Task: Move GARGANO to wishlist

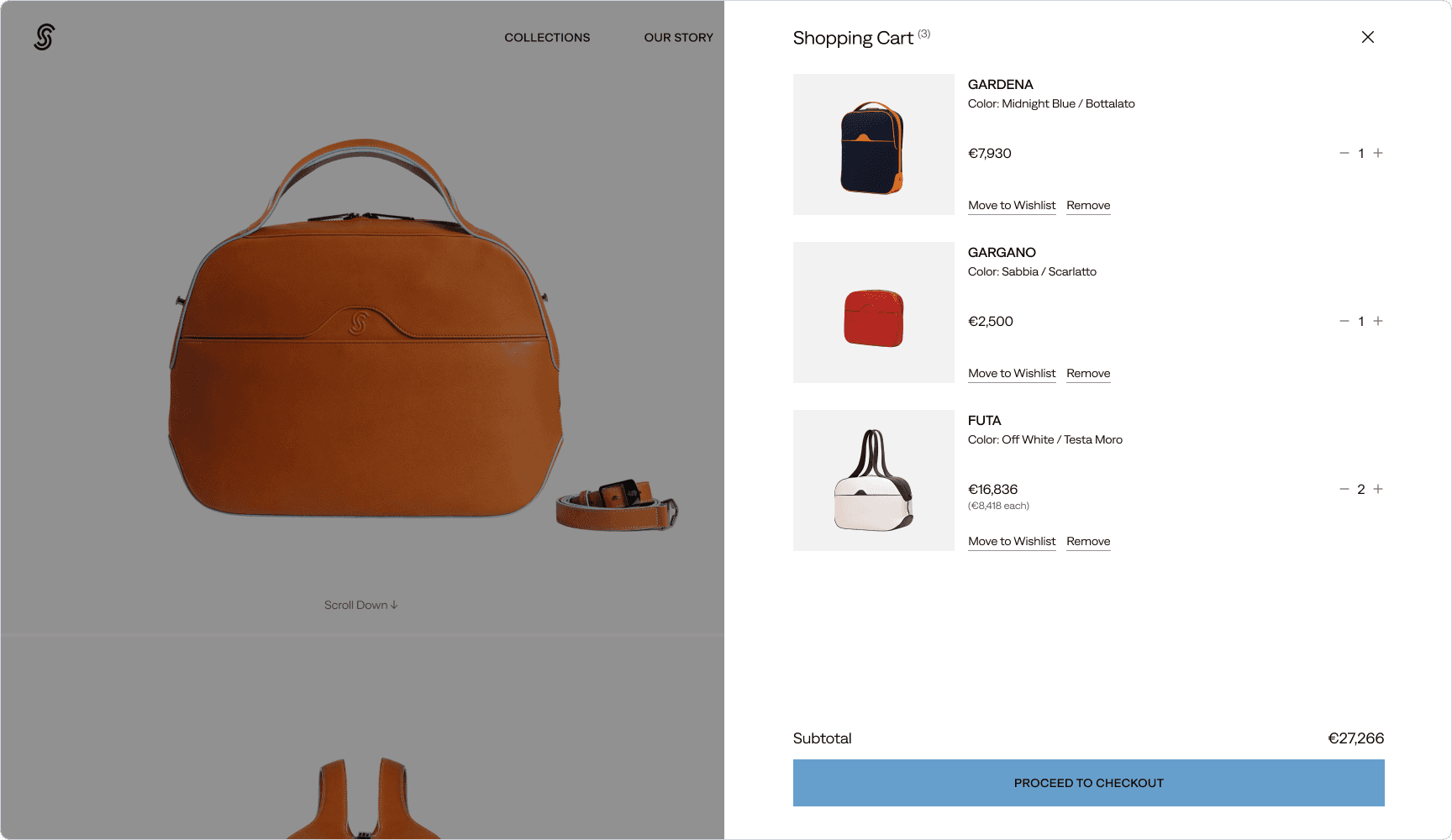Action: 1012,374
